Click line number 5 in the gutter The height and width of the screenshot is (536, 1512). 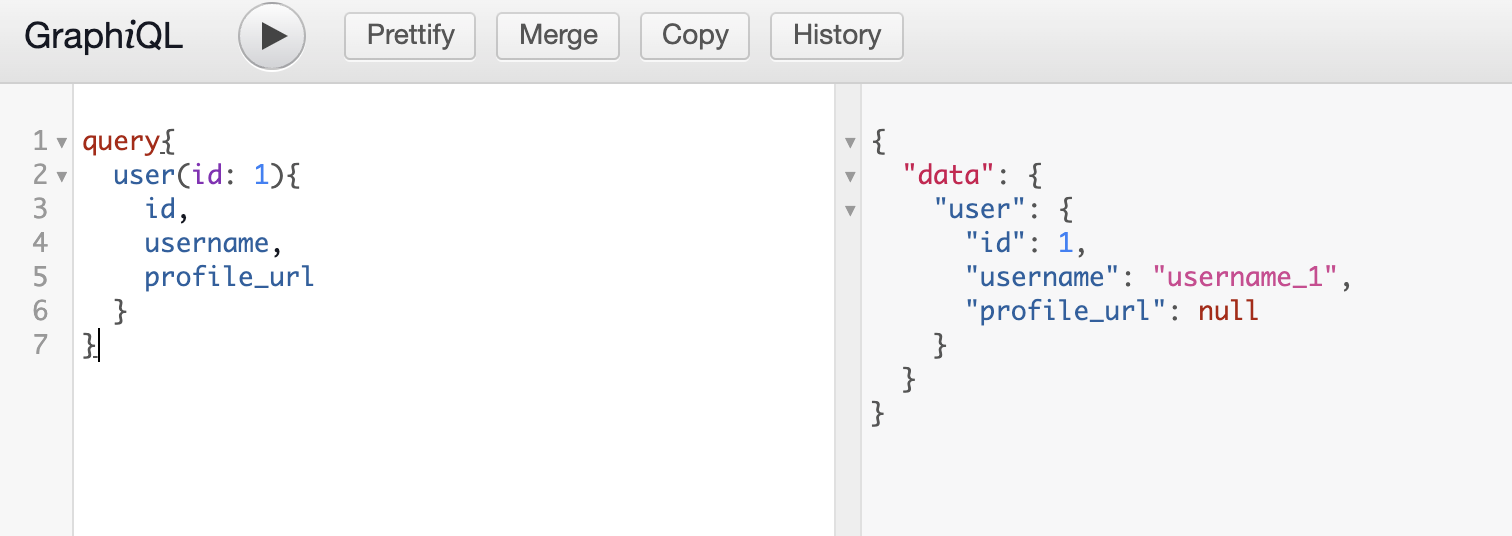tap(40, 277)
